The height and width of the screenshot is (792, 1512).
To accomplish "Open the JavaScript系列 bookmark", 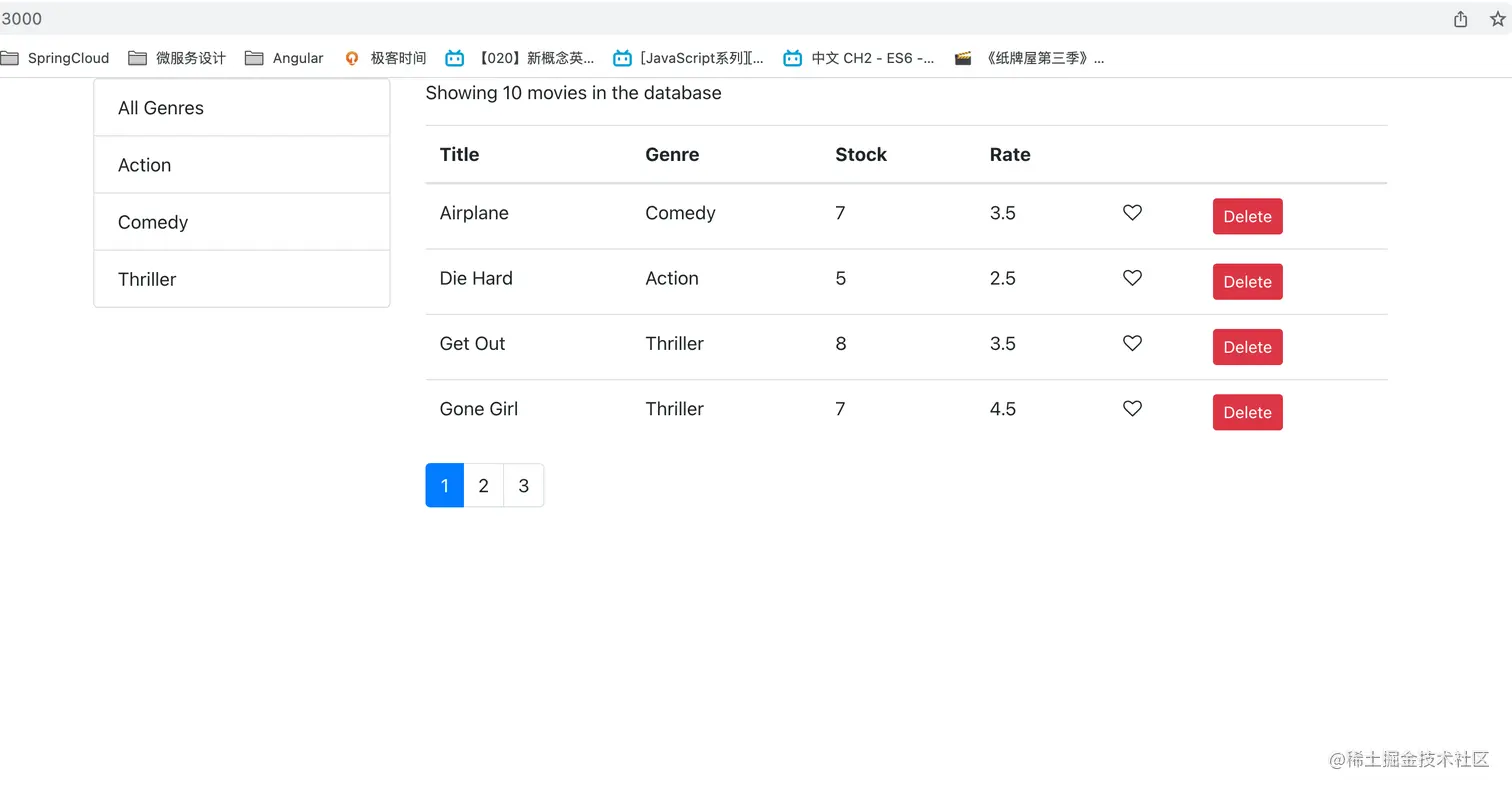I will click(689, 58).
